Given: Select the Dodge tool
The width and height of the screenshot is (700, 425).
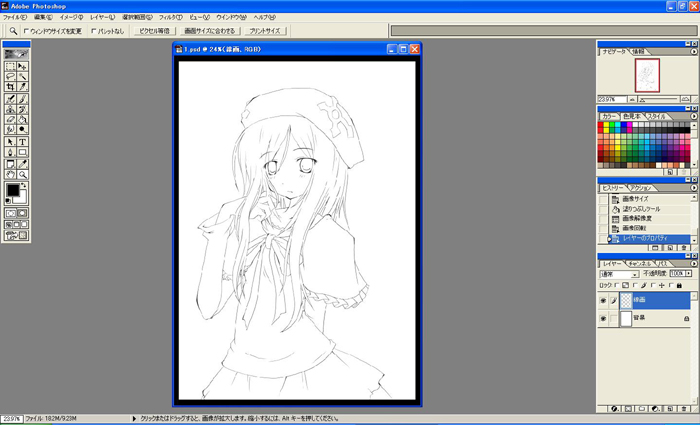Looking at the screenshot, I should 22,129.
